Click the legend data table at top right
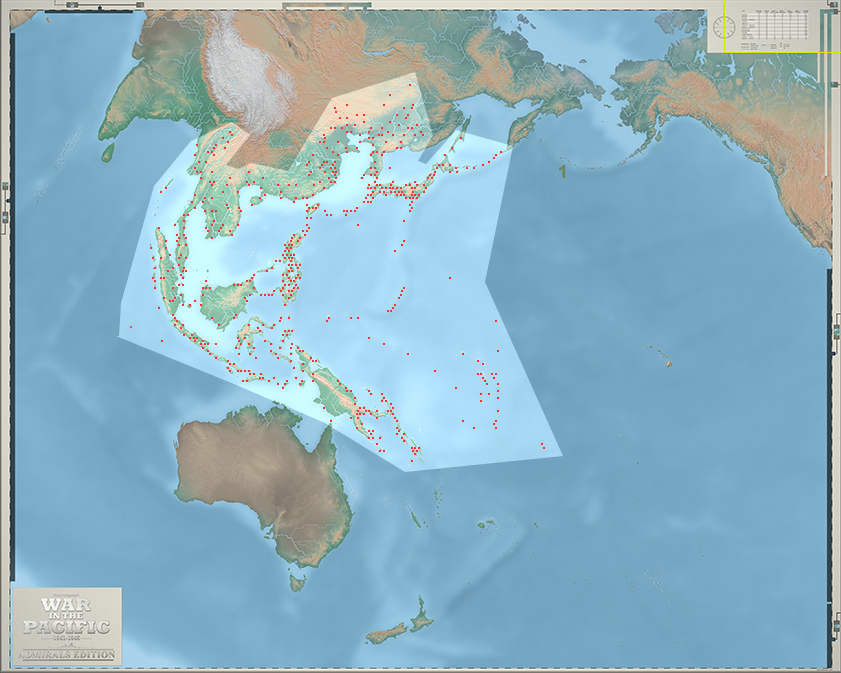The image size is (841, 673). pyautogui.click(x=774, y=24)
